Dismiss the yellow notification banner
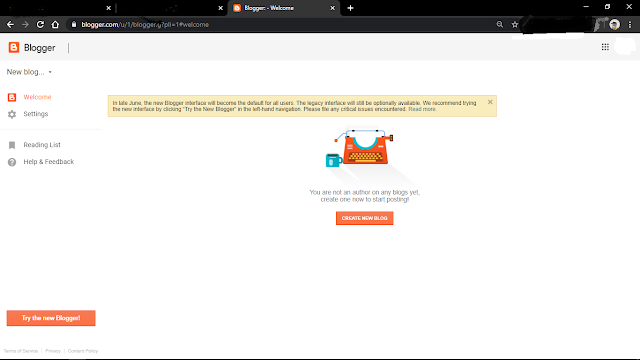Image resolution: width=640 pixels, height=360 pixels. [x=490, y=102]
